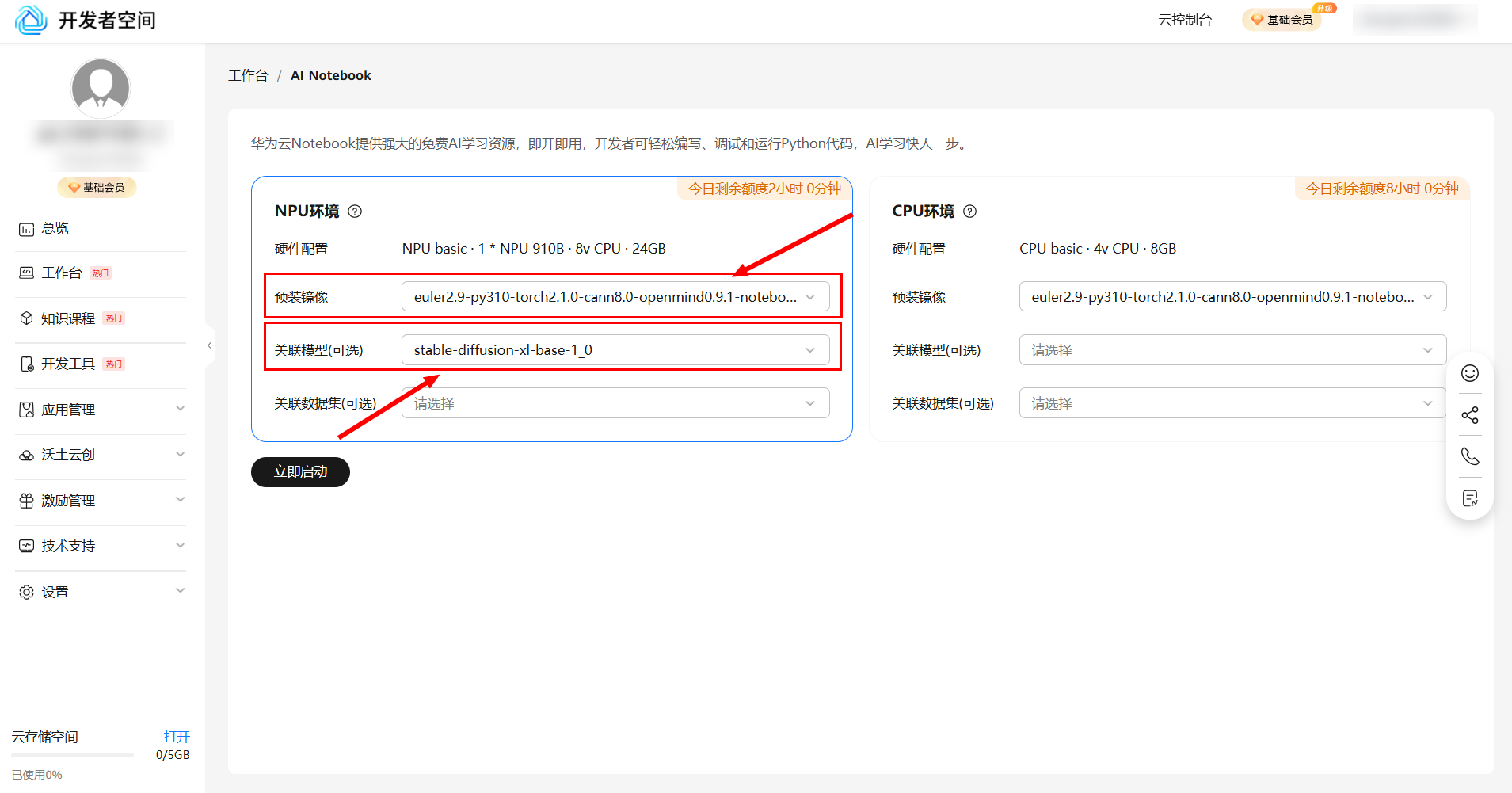The image size is (1512, 793).
Task: Click the share icon in floating toolbar
Action: click(x=1470, y=415)
